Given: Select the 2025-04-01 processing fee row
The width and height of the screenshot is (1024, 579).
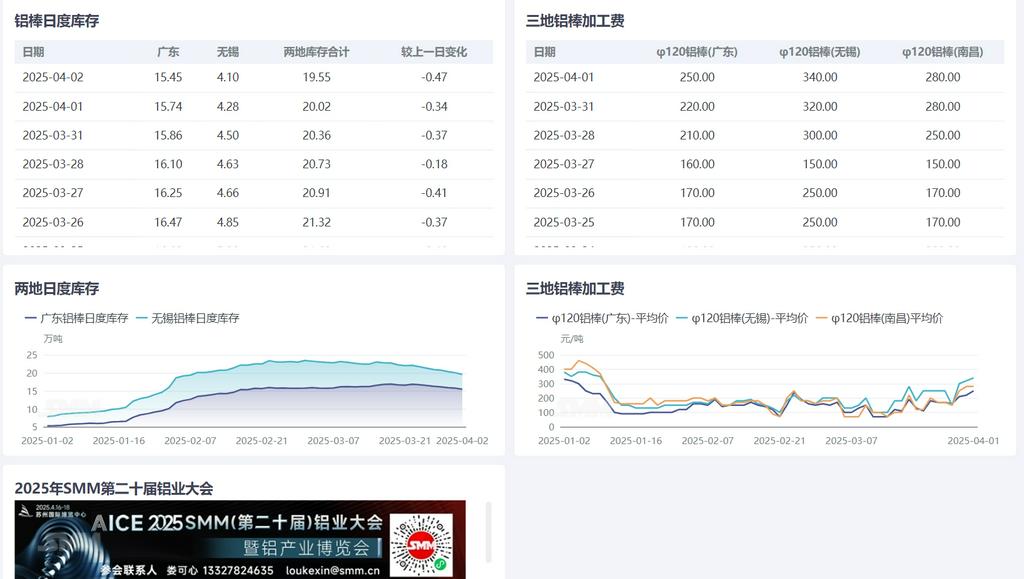Looking at the screenshot, I should click(x=764, y=77).
